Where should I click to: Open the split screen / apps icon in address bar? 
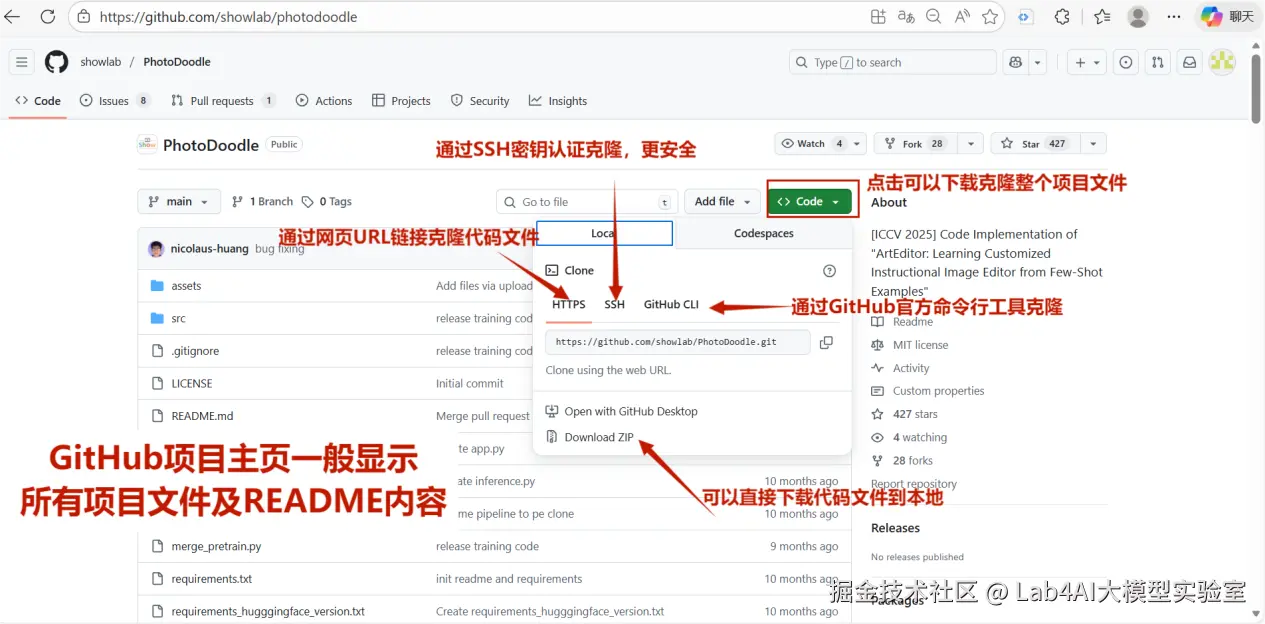pyautogui.click(x=878, y=17)
